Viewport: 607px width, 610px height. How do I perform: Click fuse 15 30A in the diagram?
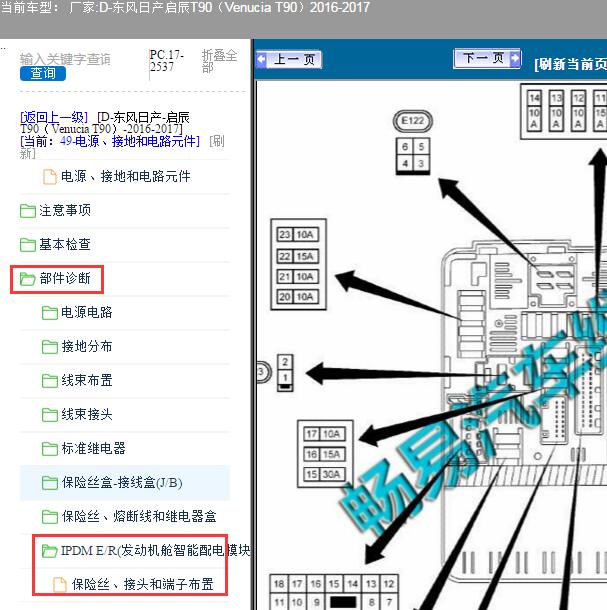coord(325,474)
